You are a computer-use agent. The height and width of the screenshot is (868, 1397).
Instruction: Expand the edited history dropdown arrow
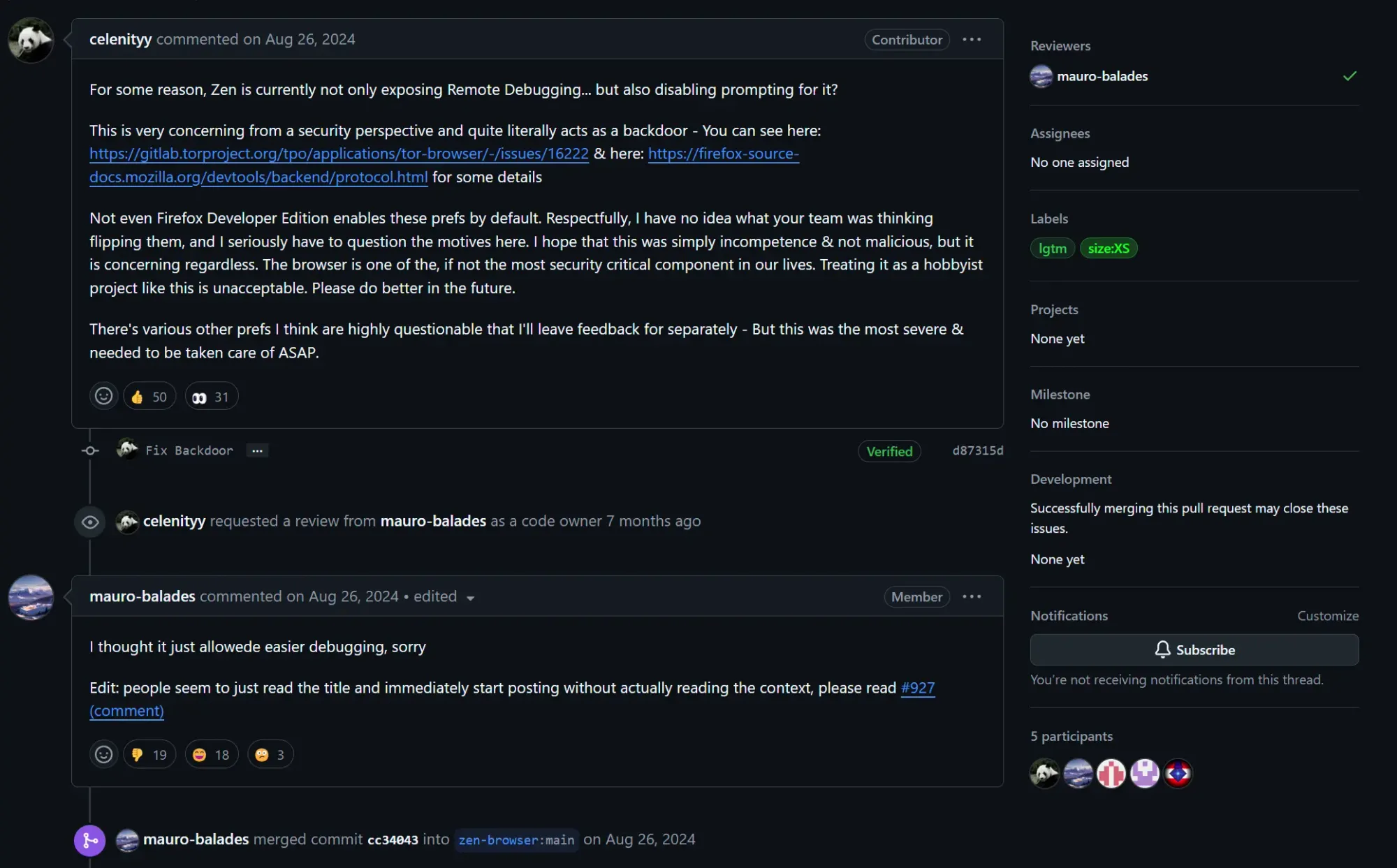pyautogui.click(x=471, y=598)
